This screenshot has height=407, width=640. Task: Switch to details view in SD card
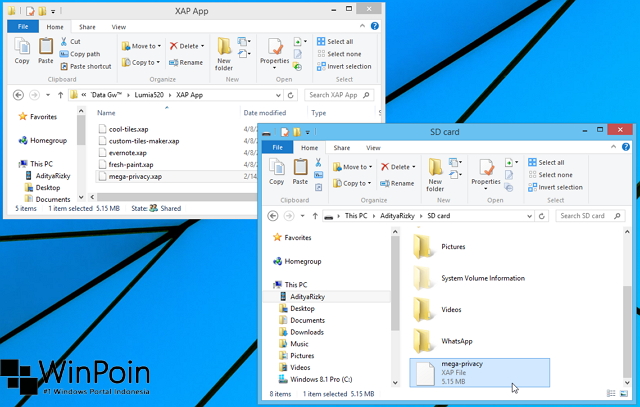(611, 394)
